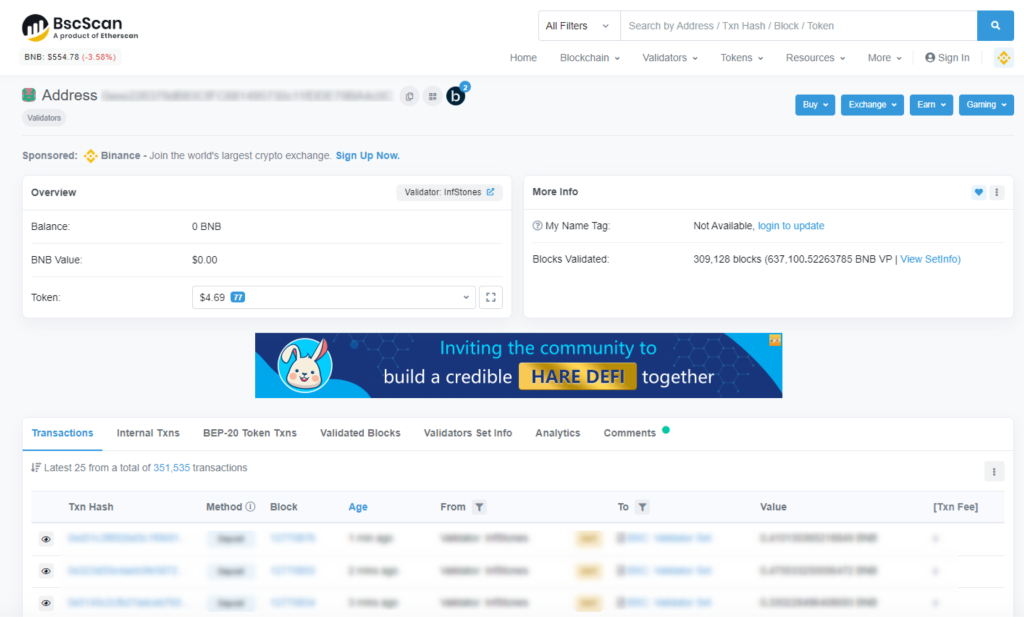Open the HARE DEFI banner ad
The image size is (1024, 617).
(x=519, y=366)
